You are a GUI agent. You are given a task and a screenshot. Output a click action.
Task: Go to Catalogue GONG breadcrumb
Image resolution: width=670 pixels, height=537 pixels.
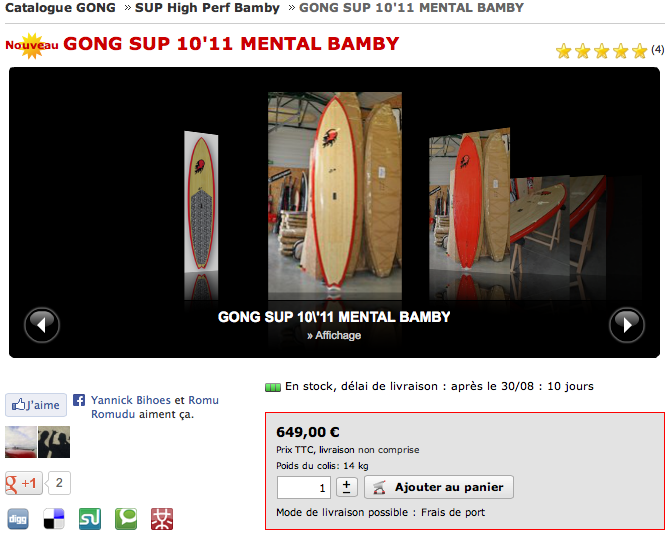pos(60,8)
